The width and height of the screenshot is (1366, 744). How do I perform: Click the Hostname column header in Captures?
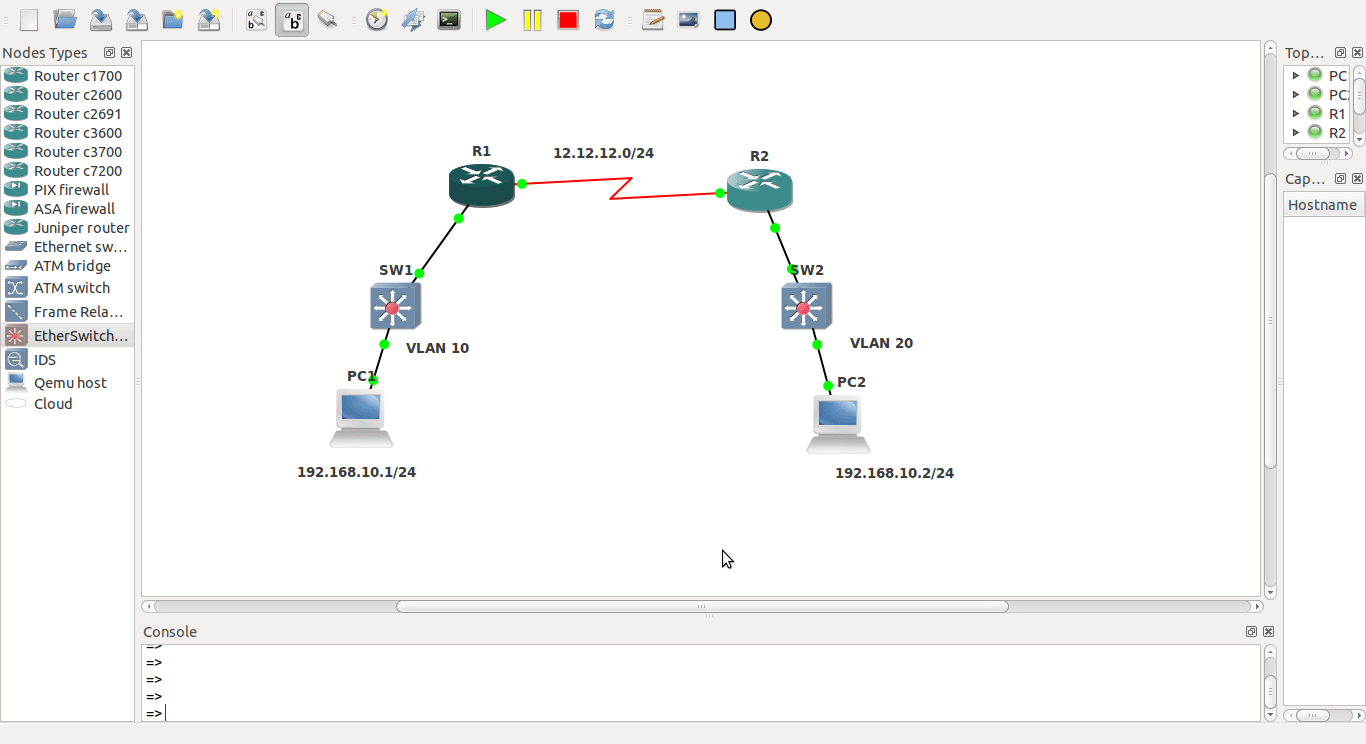[x=1322, y=205]
